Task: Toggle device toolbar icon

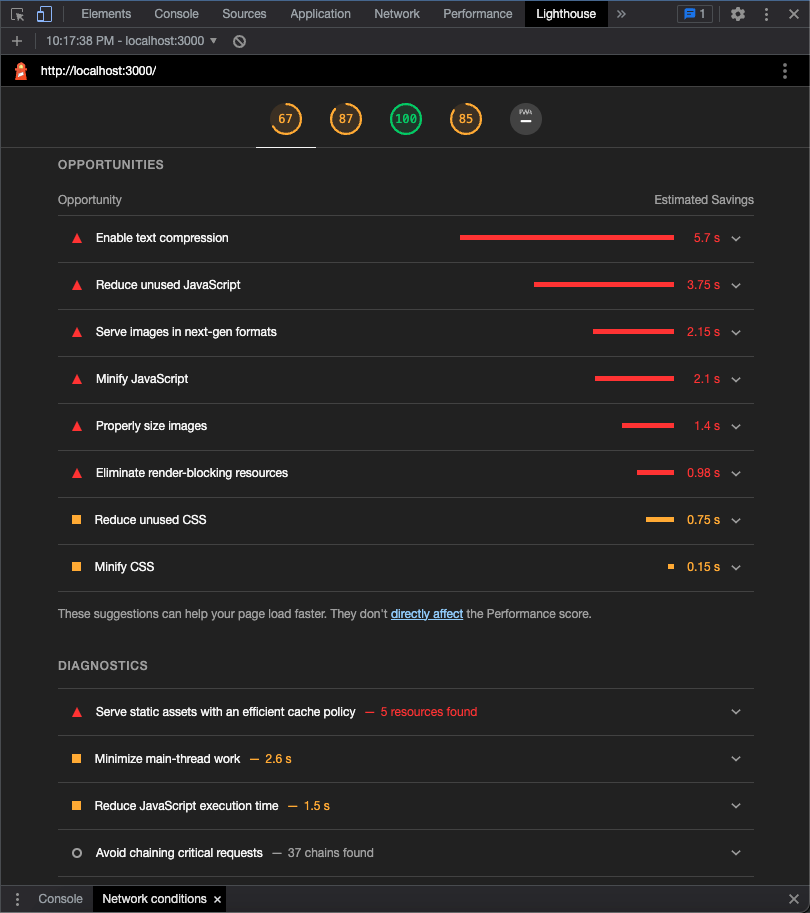Action: (44, 14)
